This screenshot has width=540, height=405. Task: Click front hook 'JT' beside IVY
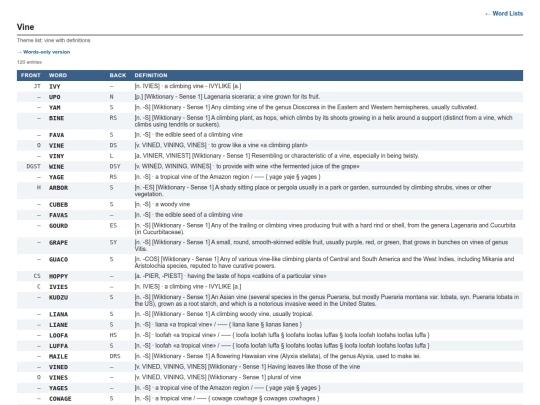(x=37, y=86)
